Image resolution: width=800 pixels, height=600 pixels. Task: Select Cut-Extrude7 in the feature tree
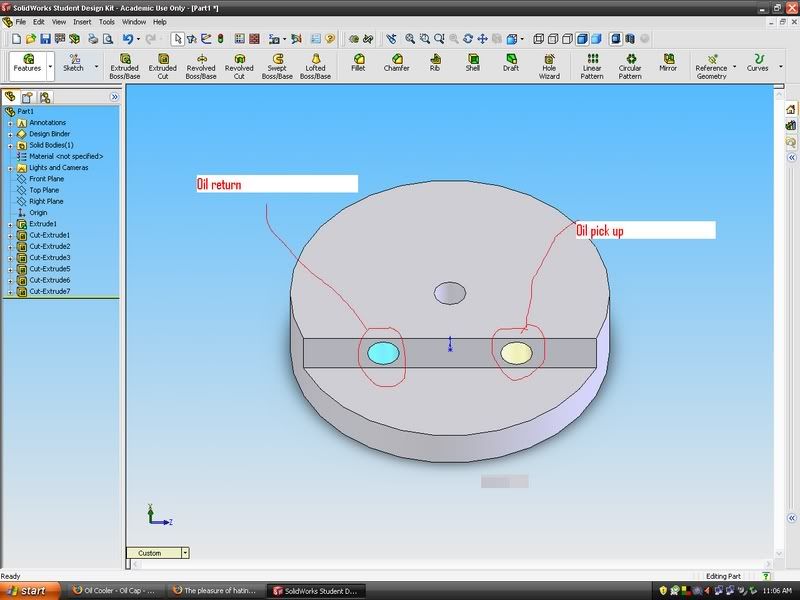click(x=49, y=291)
